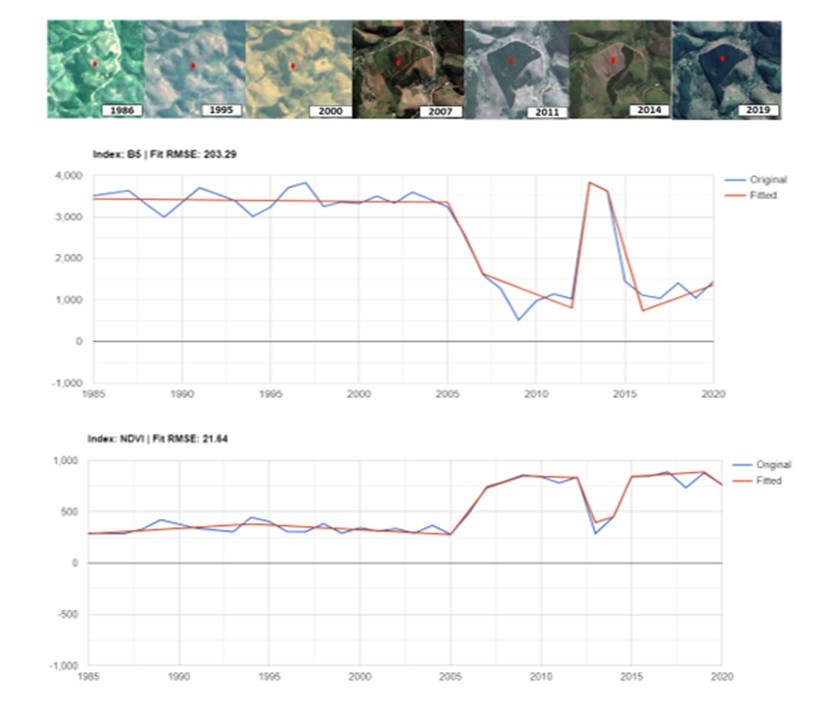Toggle the Original series in the NDVI chart legend
Screen dimensions: 817x716
(771, 465)
